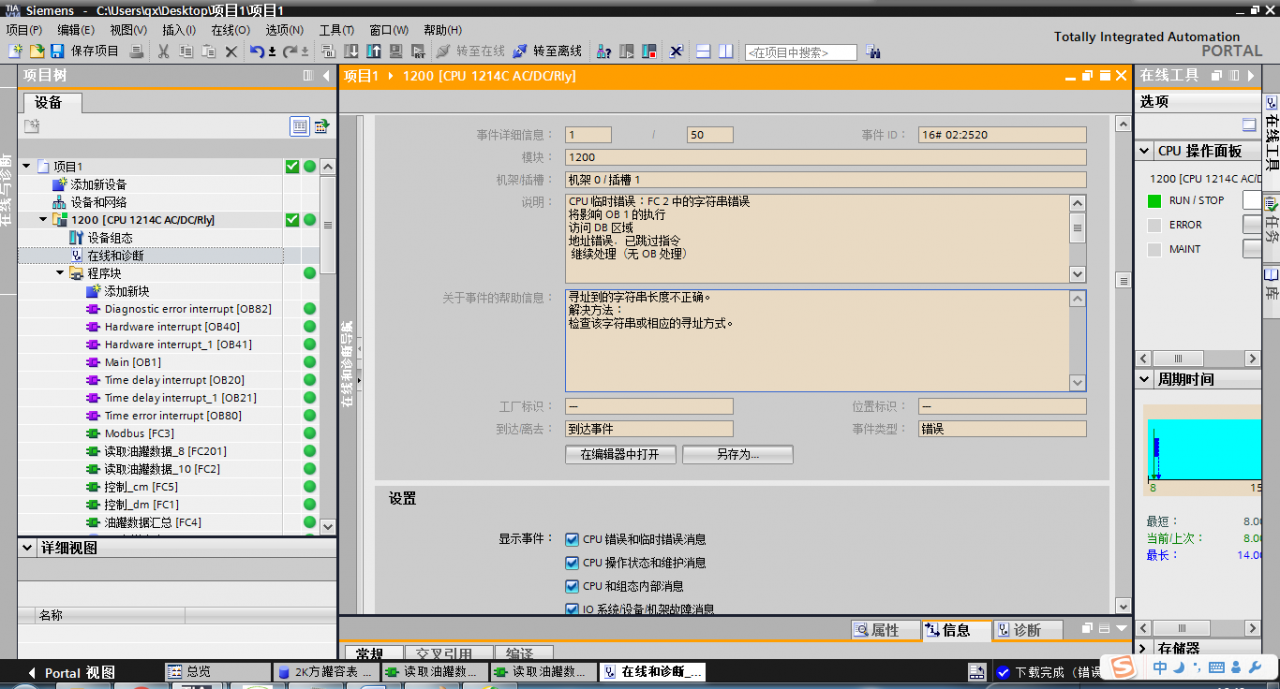
Task: Click the 设备和网络 network icon
Action: tap(59, 202)
